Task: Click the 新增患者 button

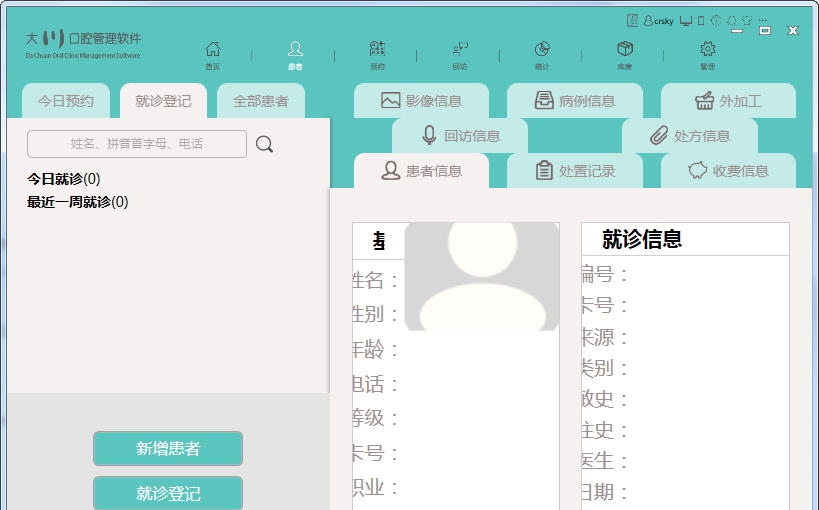Action: click(x=168, y=449)
